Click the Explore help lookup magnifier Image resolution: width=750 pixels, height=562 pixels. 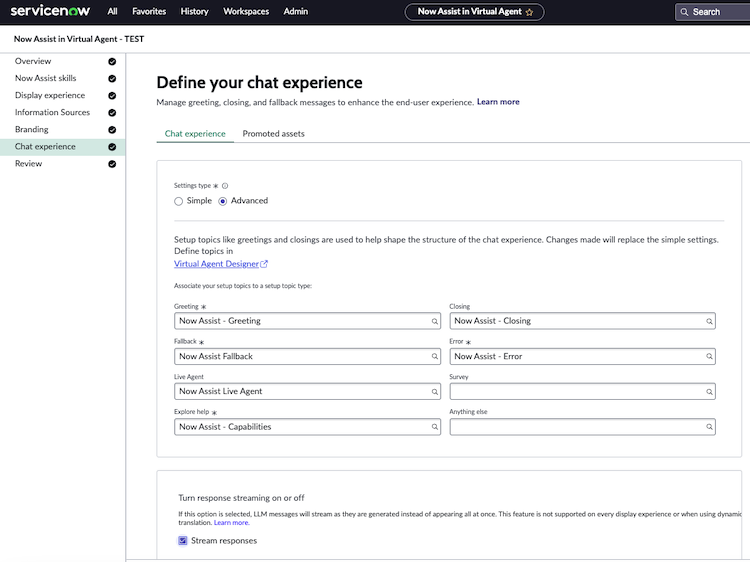tap(434, 427)
